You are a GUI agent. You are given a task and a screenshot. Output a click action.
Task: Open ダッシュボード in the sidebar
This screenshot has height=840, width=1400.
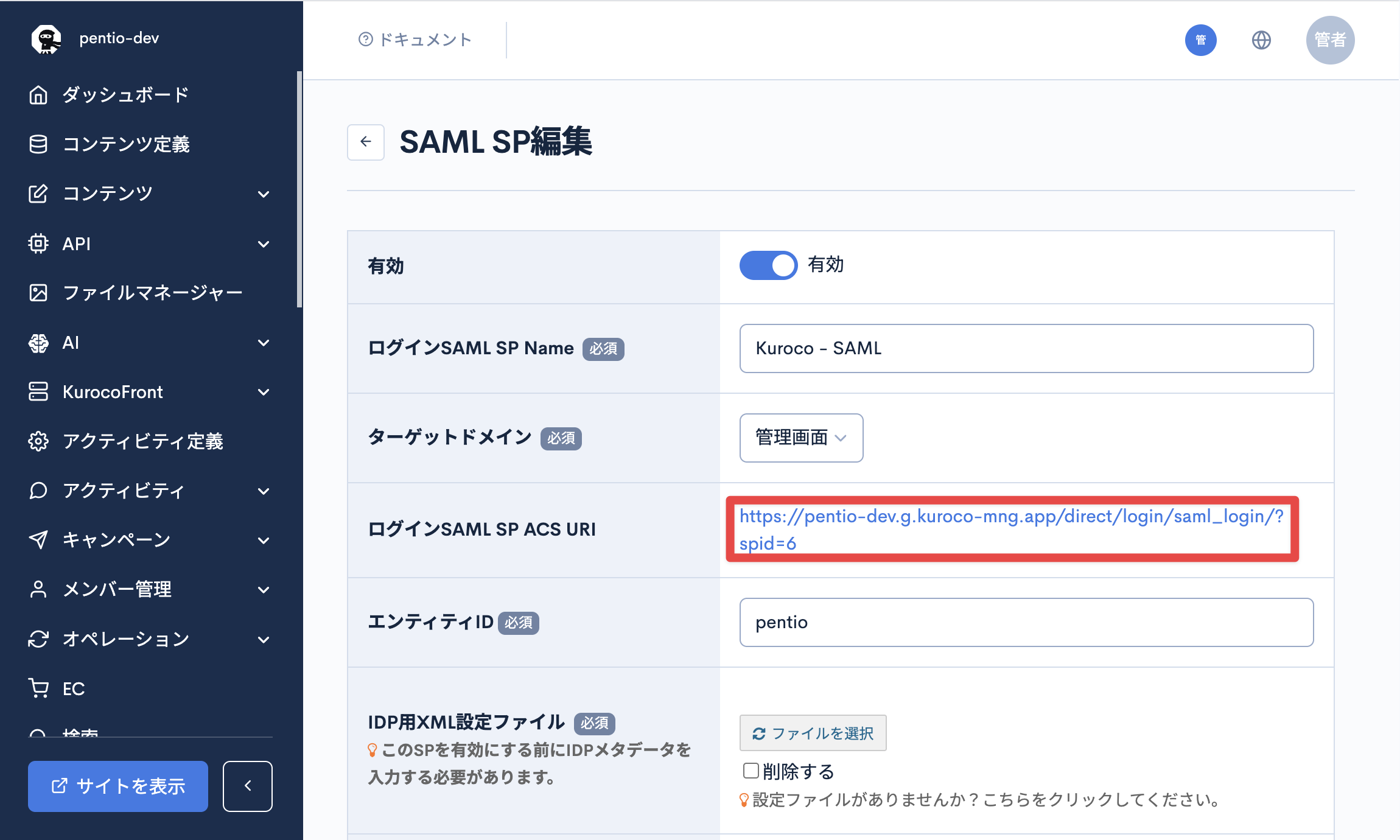coord(126,95)
